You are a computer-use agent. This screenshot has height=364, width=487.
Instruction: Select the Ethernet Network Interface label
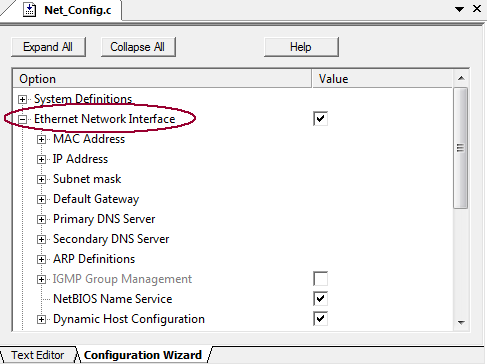pos(104,119)
